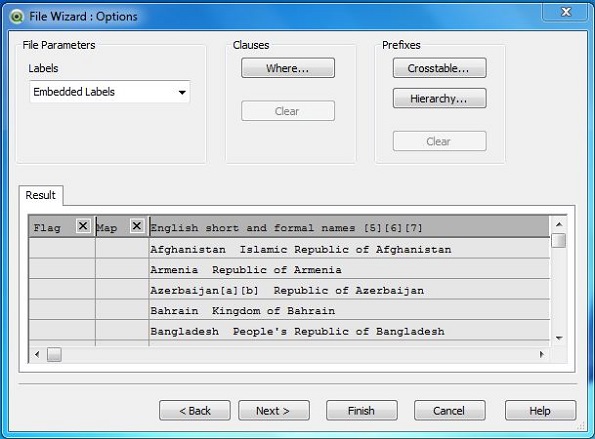Click the Armenia Republic of Armenia row

pos(289,269)
